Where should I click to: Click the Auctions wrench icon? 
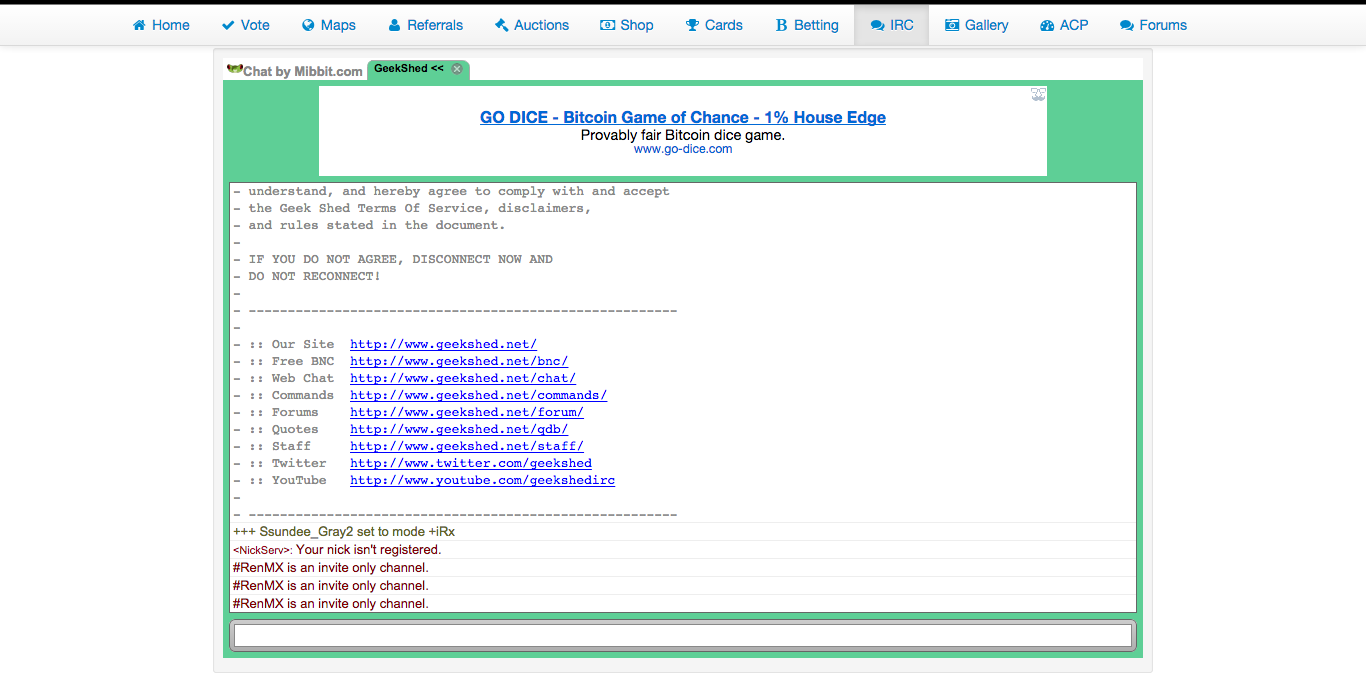498,24
